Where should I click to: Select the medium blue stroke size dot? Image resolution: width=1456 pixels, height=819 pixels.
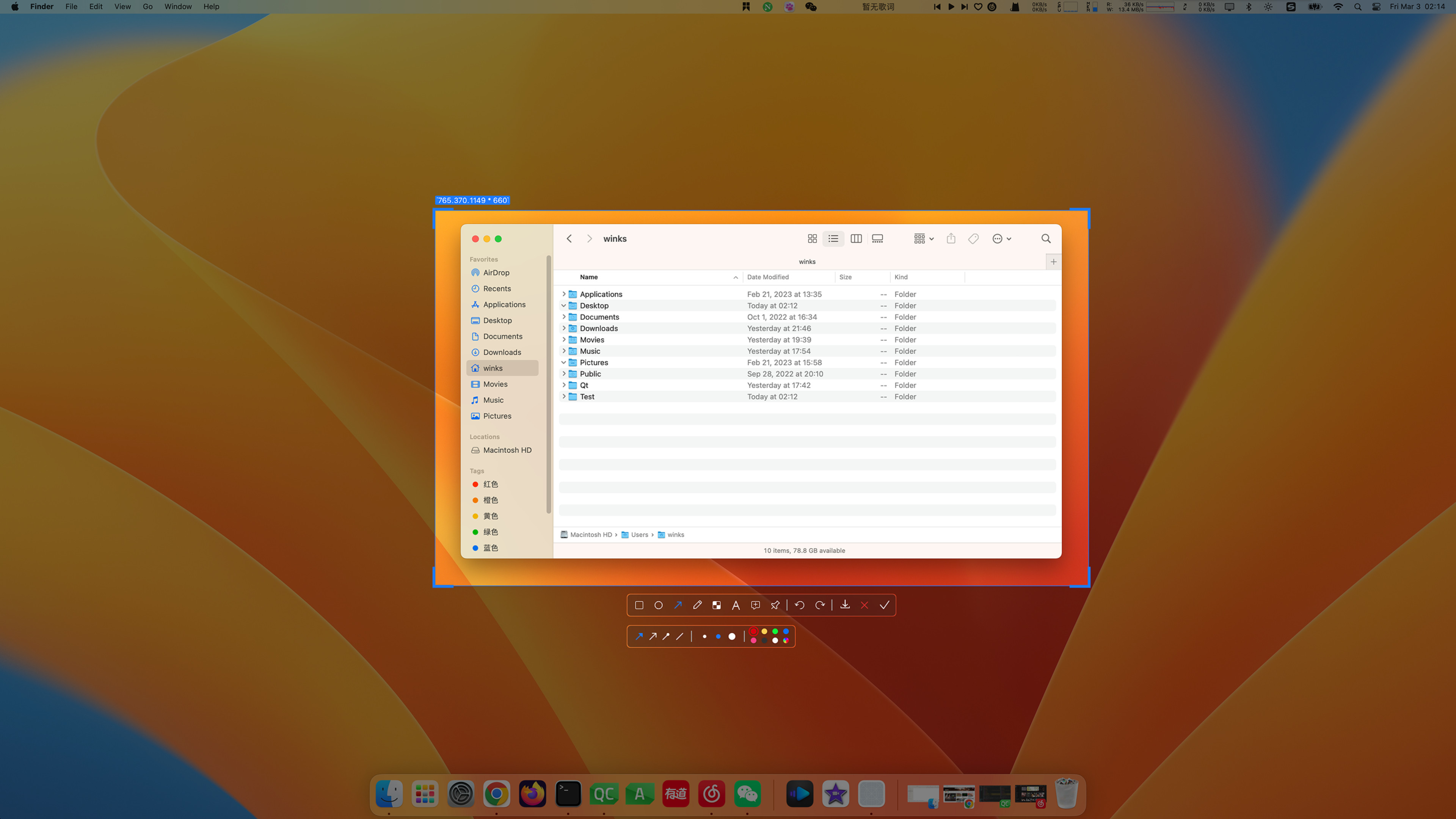719,637
